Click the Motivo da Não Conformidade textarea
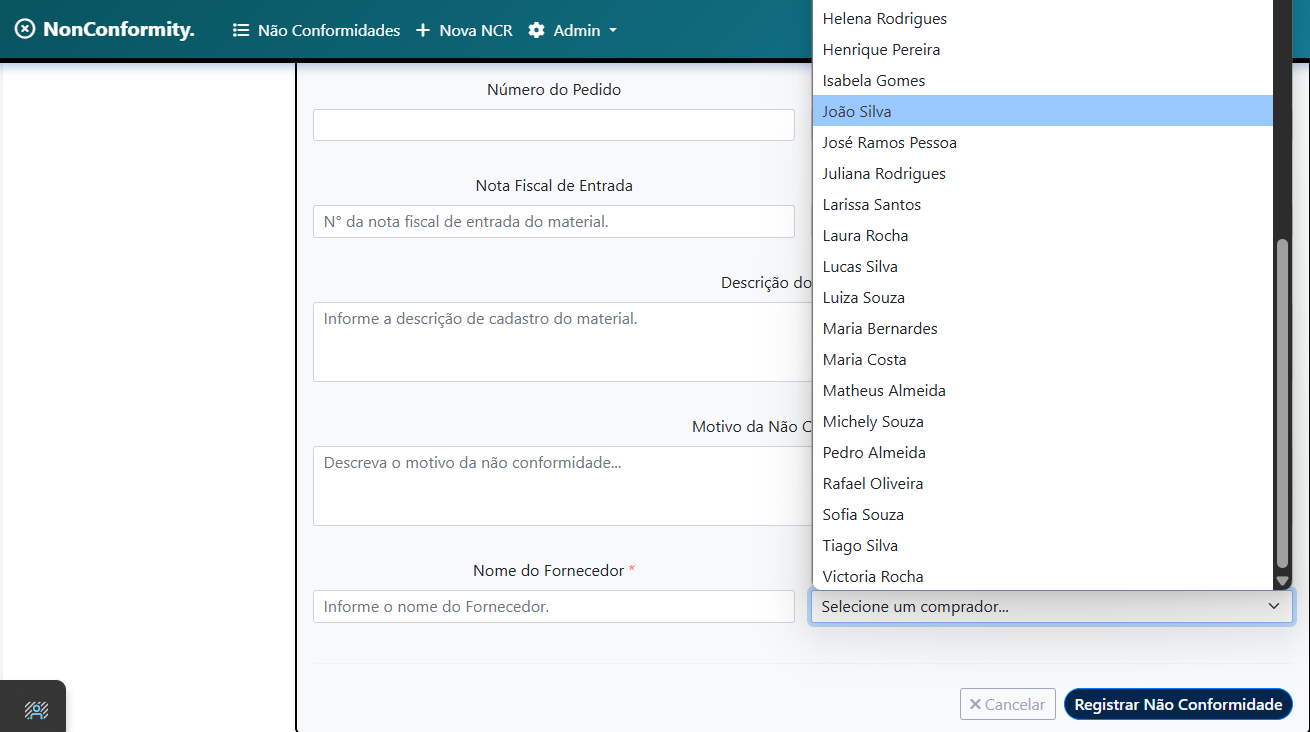1310x732 pixels. point(560,485)
